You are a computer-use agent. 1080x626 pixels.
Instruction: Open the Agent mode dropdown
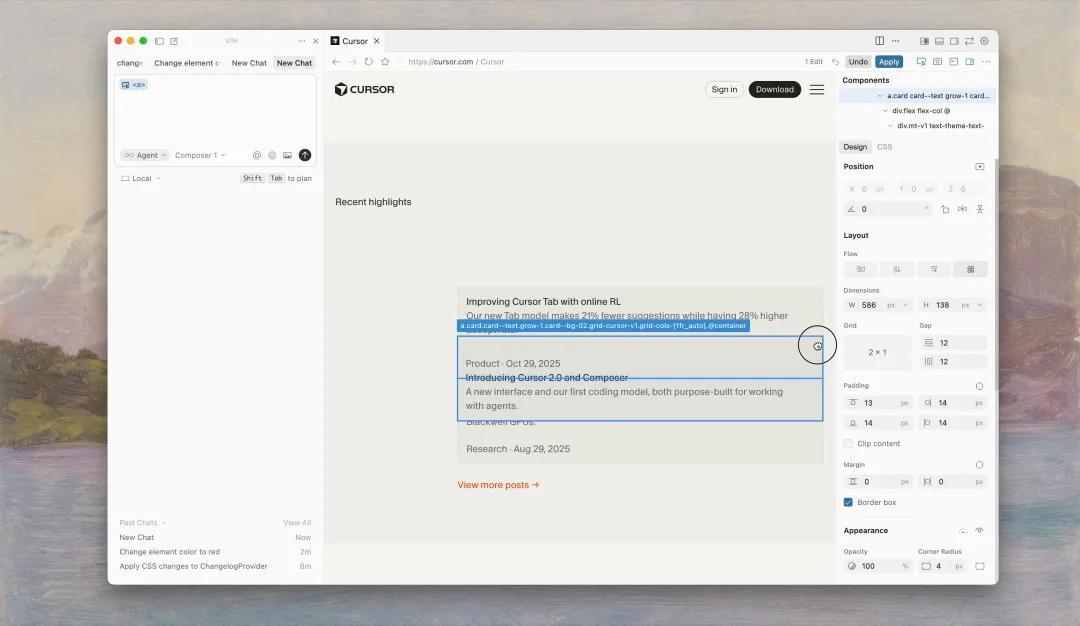(x=145, y=155)
